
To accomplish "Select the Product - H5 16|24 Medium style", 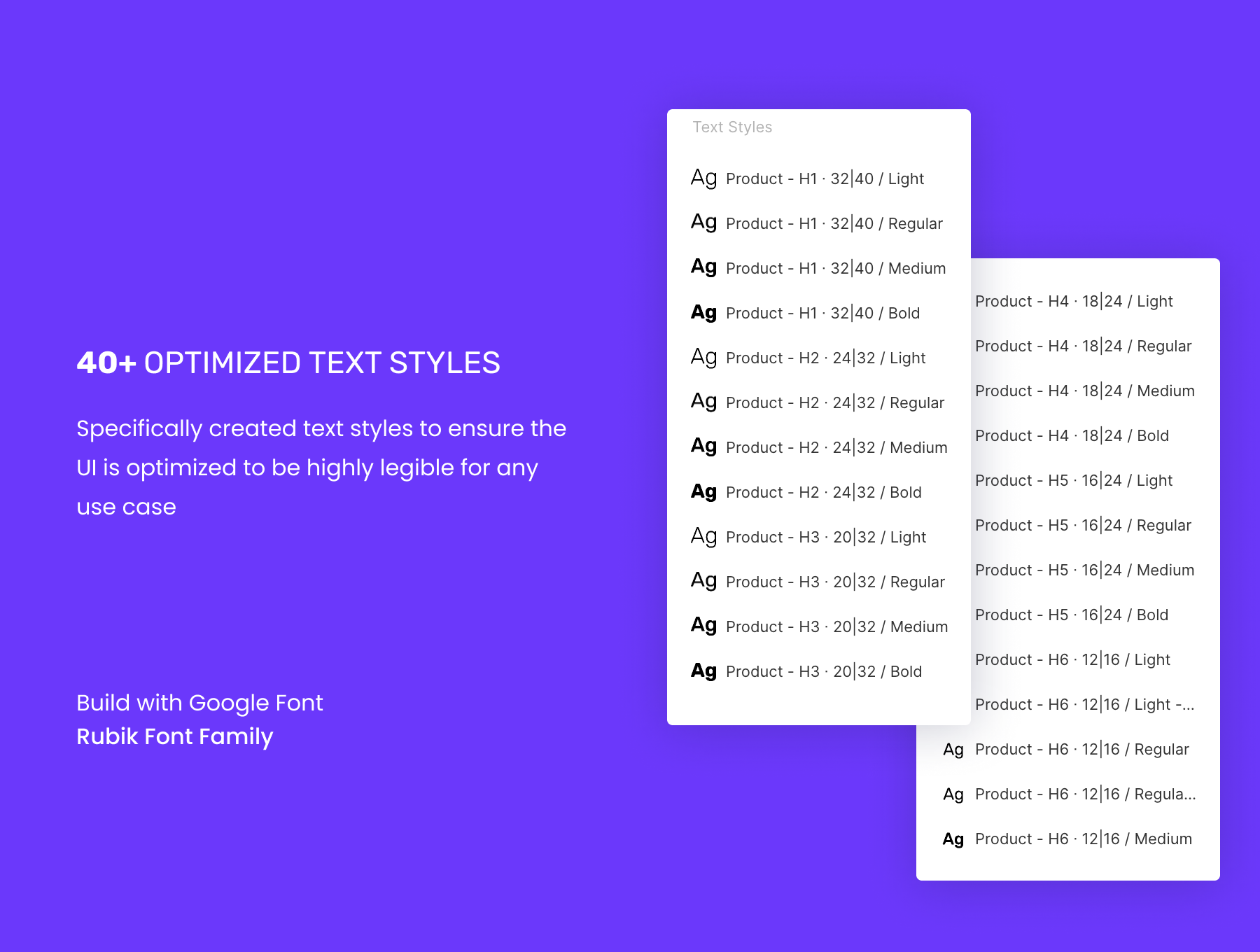I will [x=1084, y=570].
